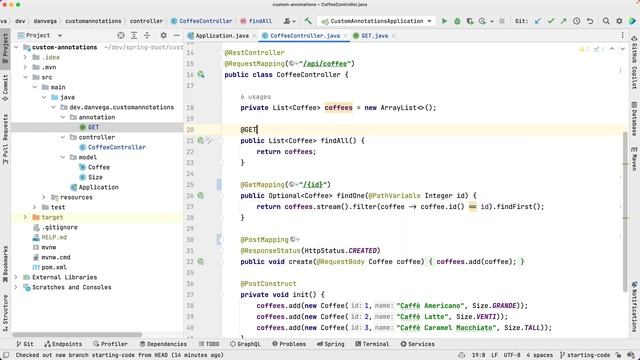The image size is (640, 360).
Task: Open run configuration CustomAnnotationsApplication dropdown
Action: 377,21
